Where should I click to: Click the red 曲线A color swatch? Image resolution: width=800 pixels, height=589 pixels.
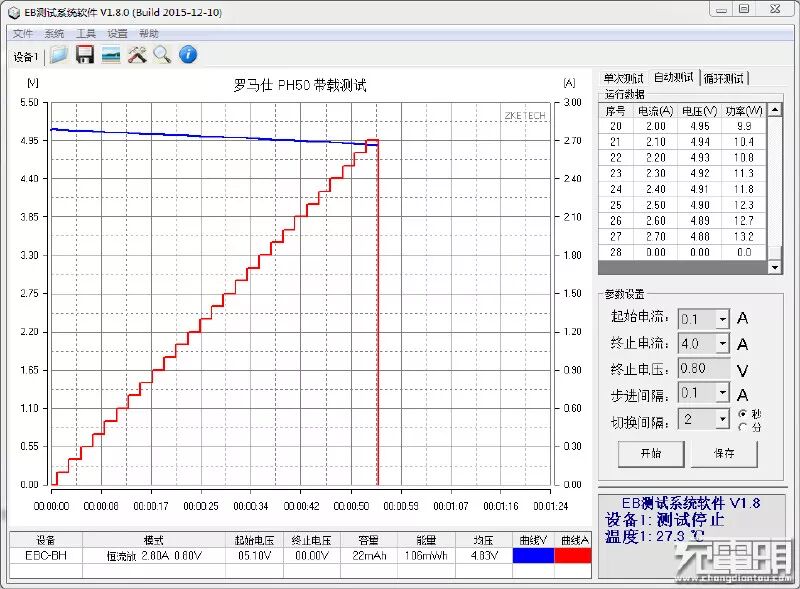(573, 556)
